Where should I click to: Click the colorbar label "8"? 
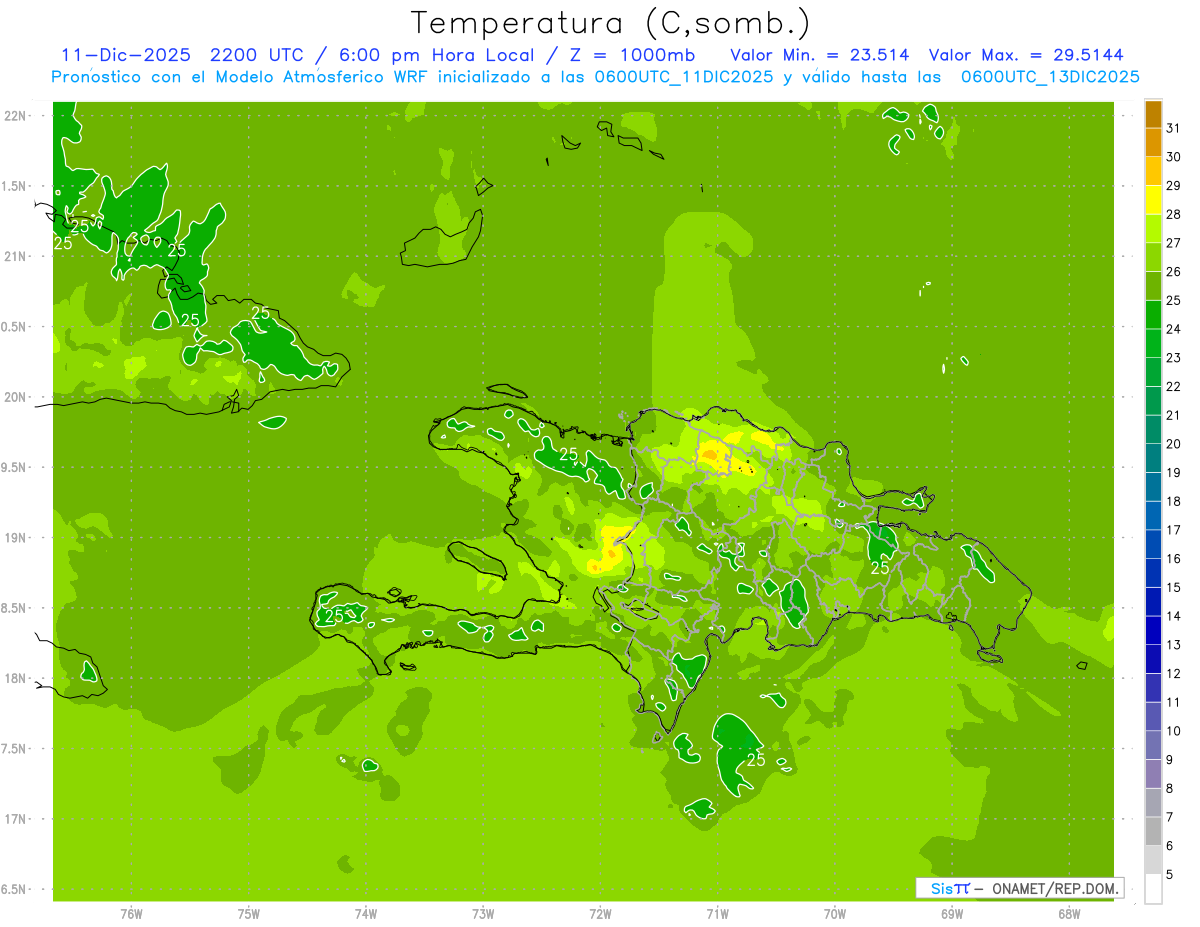(x=1169, y=788)
